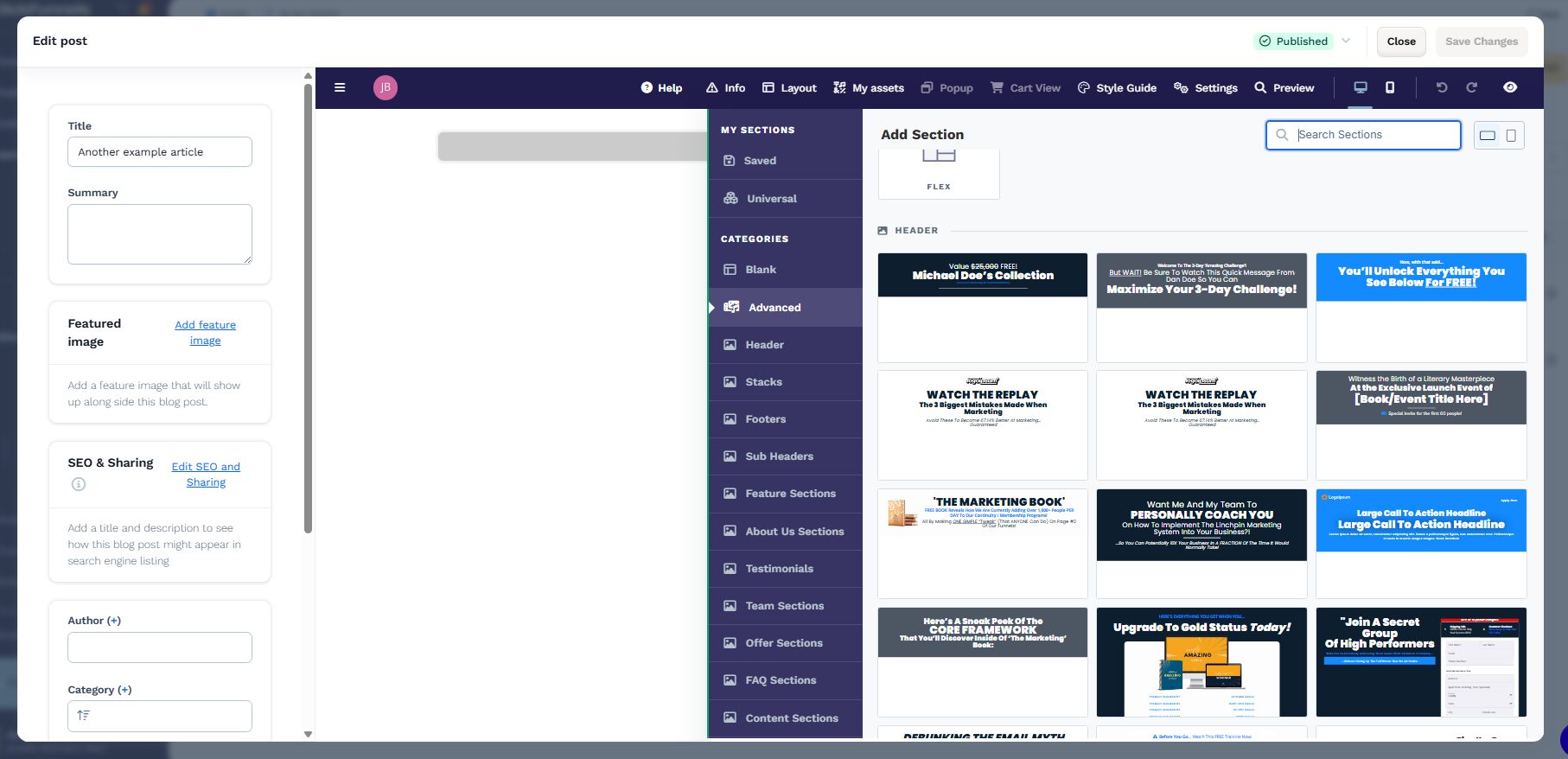Click into the Summary textarea
The width and height of the screenshot is (1568, 759).
tap(160, 234)
